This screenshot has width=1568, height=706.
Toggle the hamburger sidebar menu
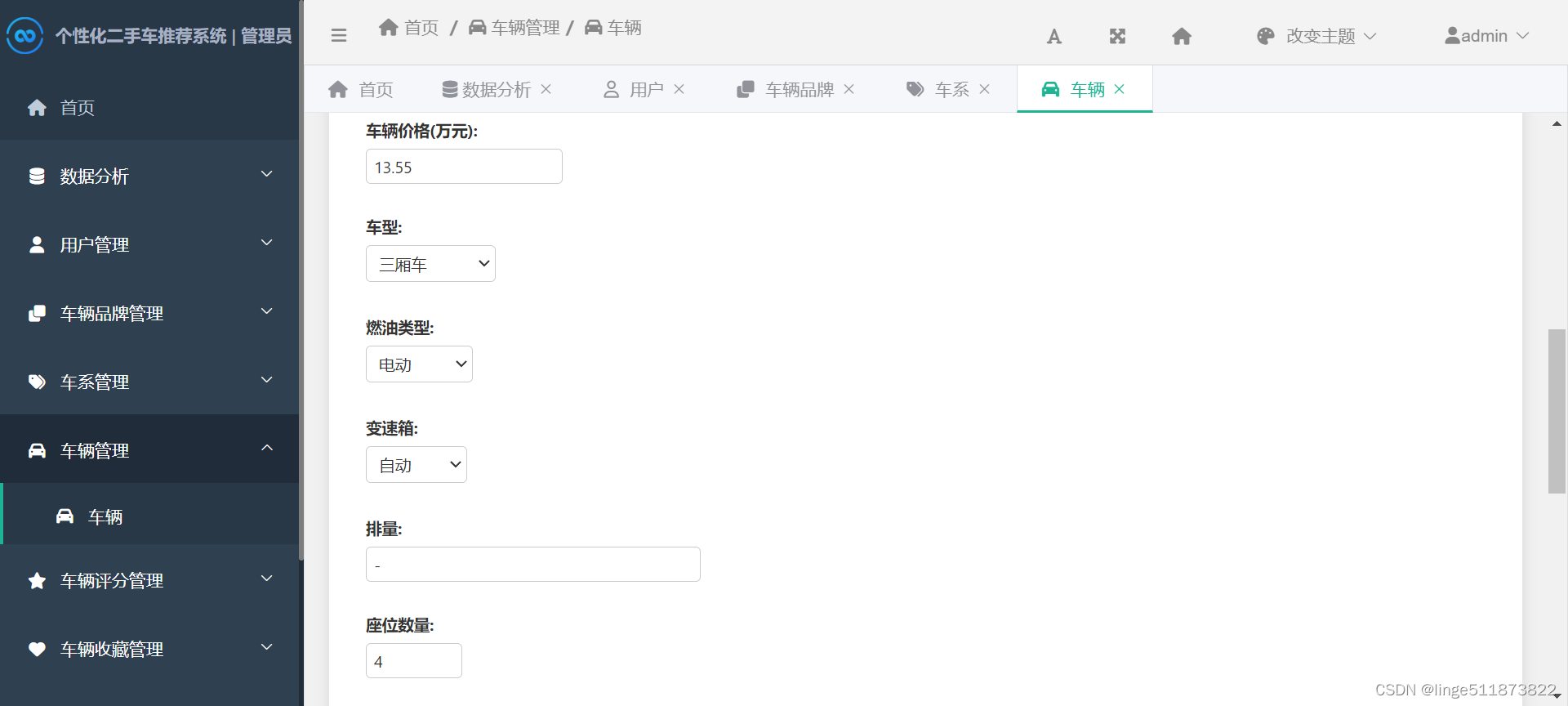(x=339, y=35)
